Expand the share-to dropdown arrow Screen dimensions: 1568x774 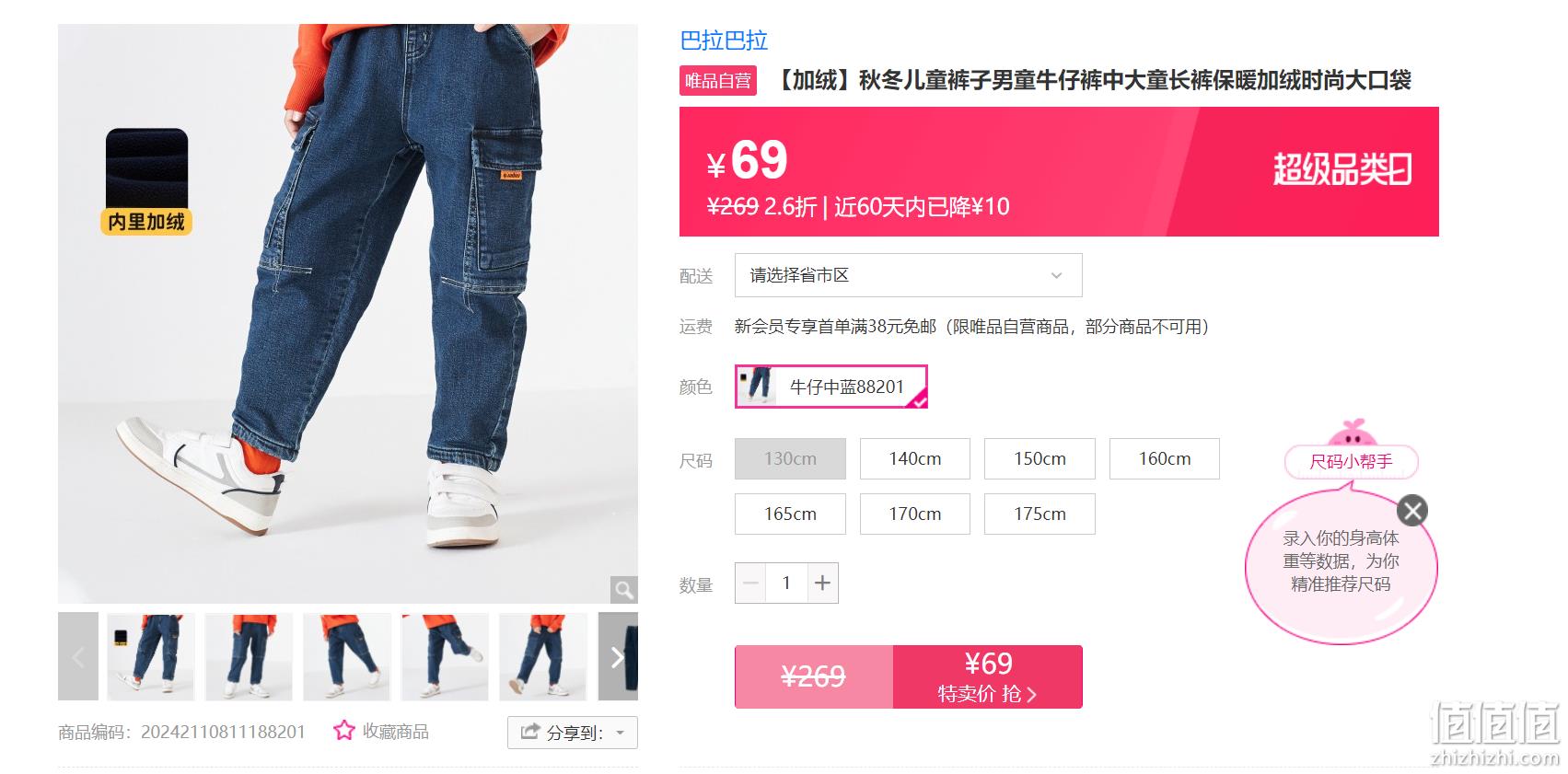621,734
